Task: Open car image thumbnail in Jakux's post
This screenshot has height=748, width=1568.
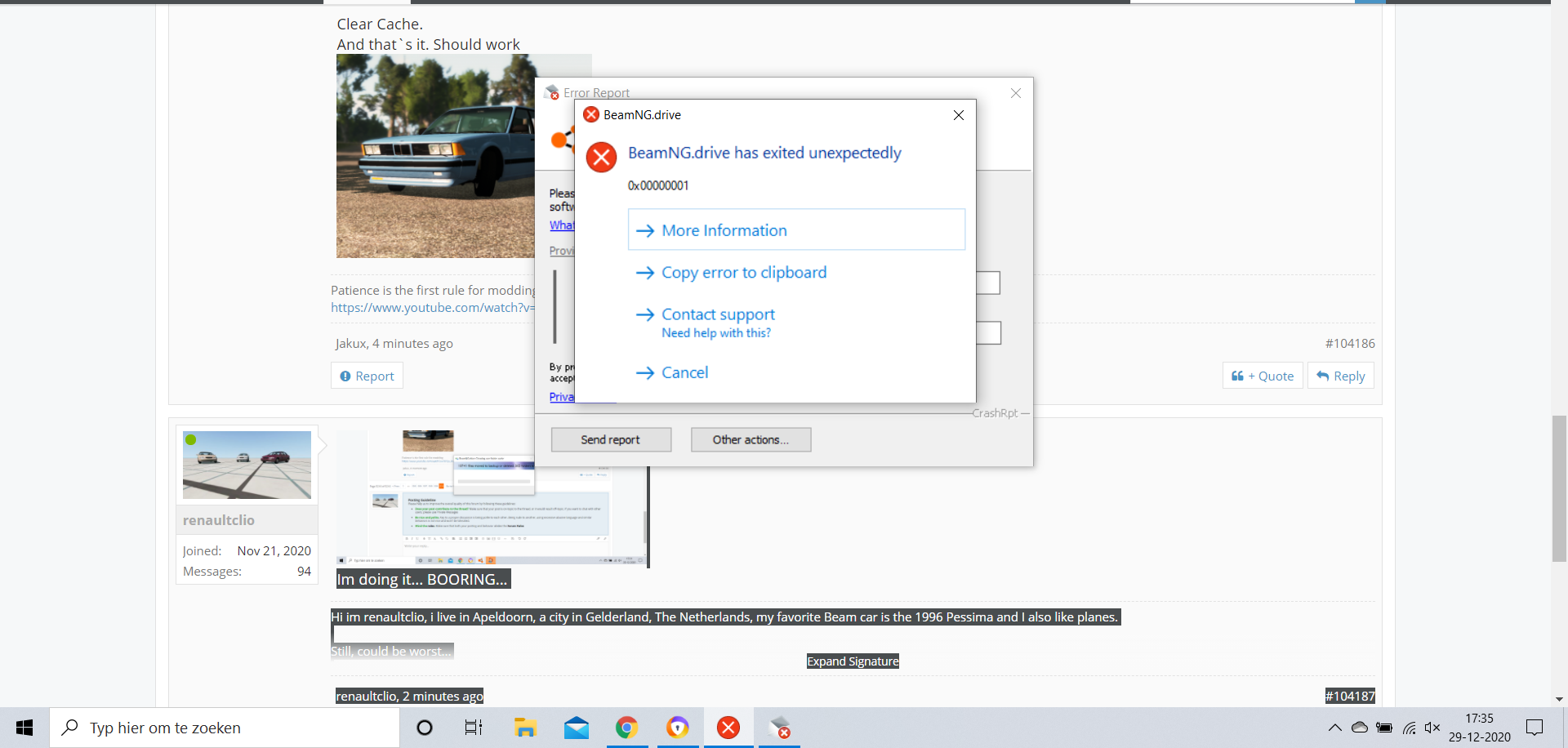Action: coord(435,156)
